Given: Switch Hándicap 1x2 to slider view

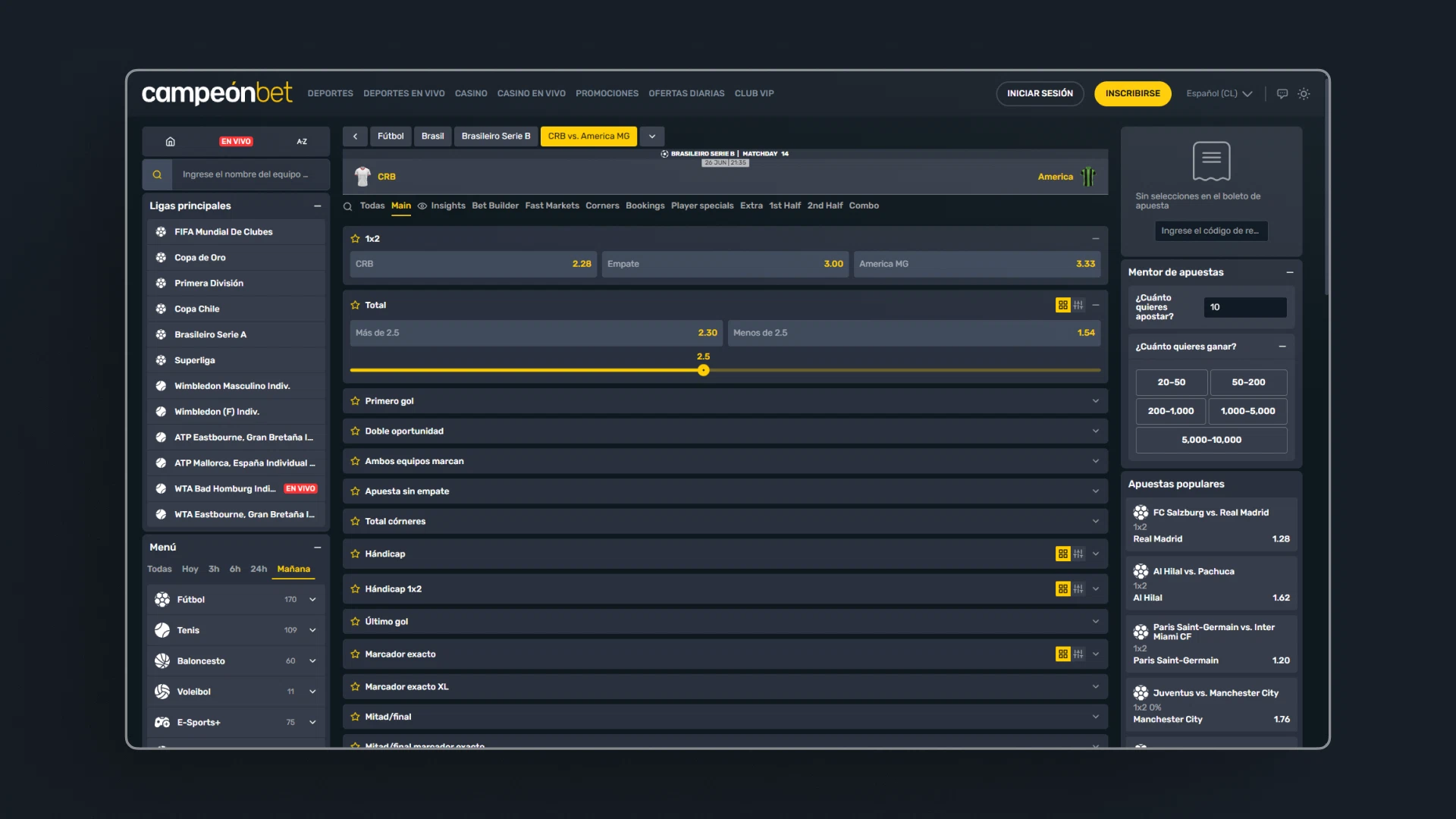Looking at the screenshot, I should [1078, 589].
